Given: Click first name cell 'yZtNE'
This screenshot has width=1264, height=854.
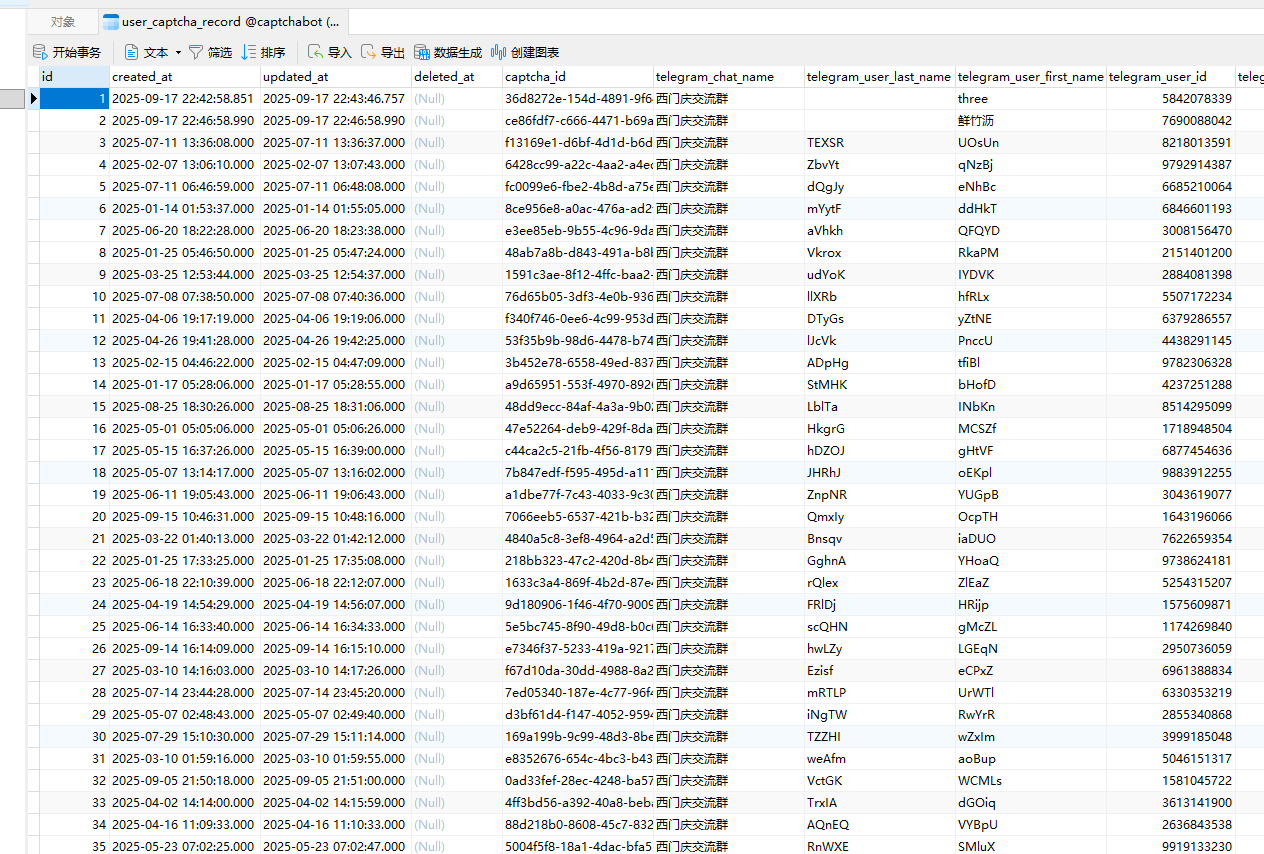Looking at the screenshot, I should tap(1031, 318).
